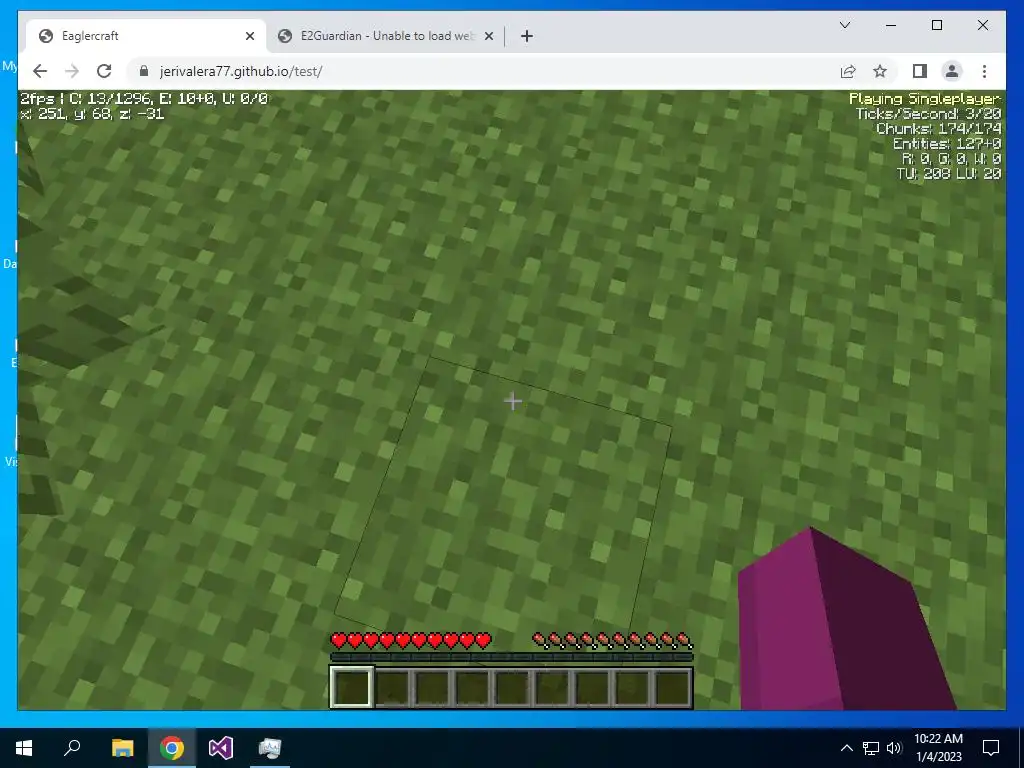Expand the tab search dropdown
This screenshot has height=768, width=1024.
click(844, 25)
